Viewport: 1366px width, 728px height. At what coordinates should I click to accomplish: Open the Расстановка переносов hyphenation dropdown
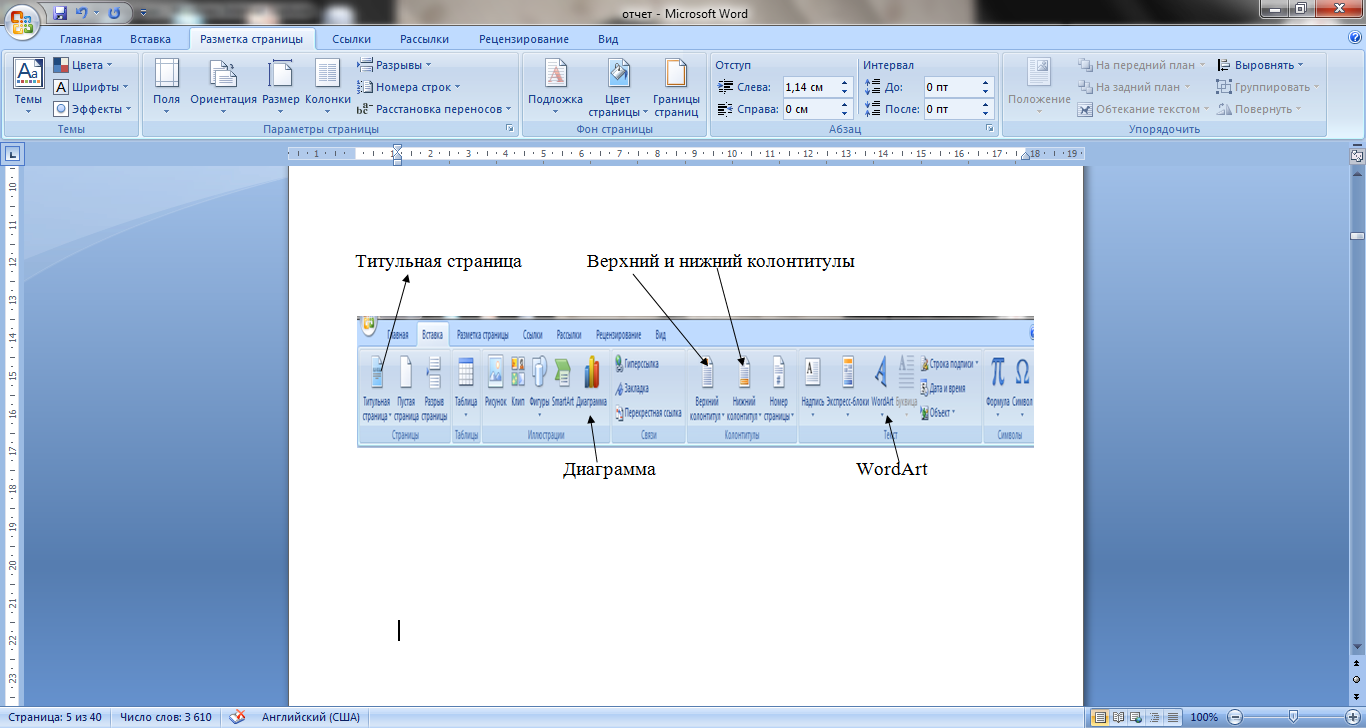point(434,109)
